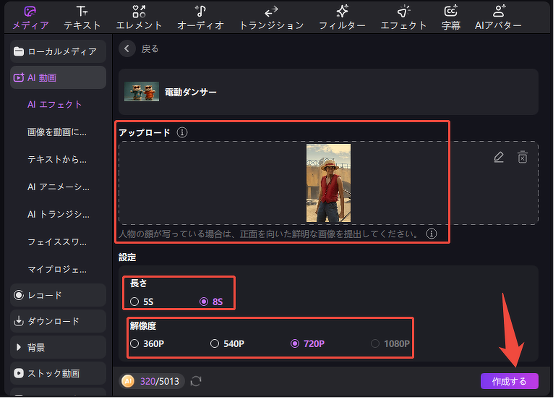The width and height of the screenshot is (554, 398).
Task: Open the オーディオ tab
Action: [x=200, y=18]
